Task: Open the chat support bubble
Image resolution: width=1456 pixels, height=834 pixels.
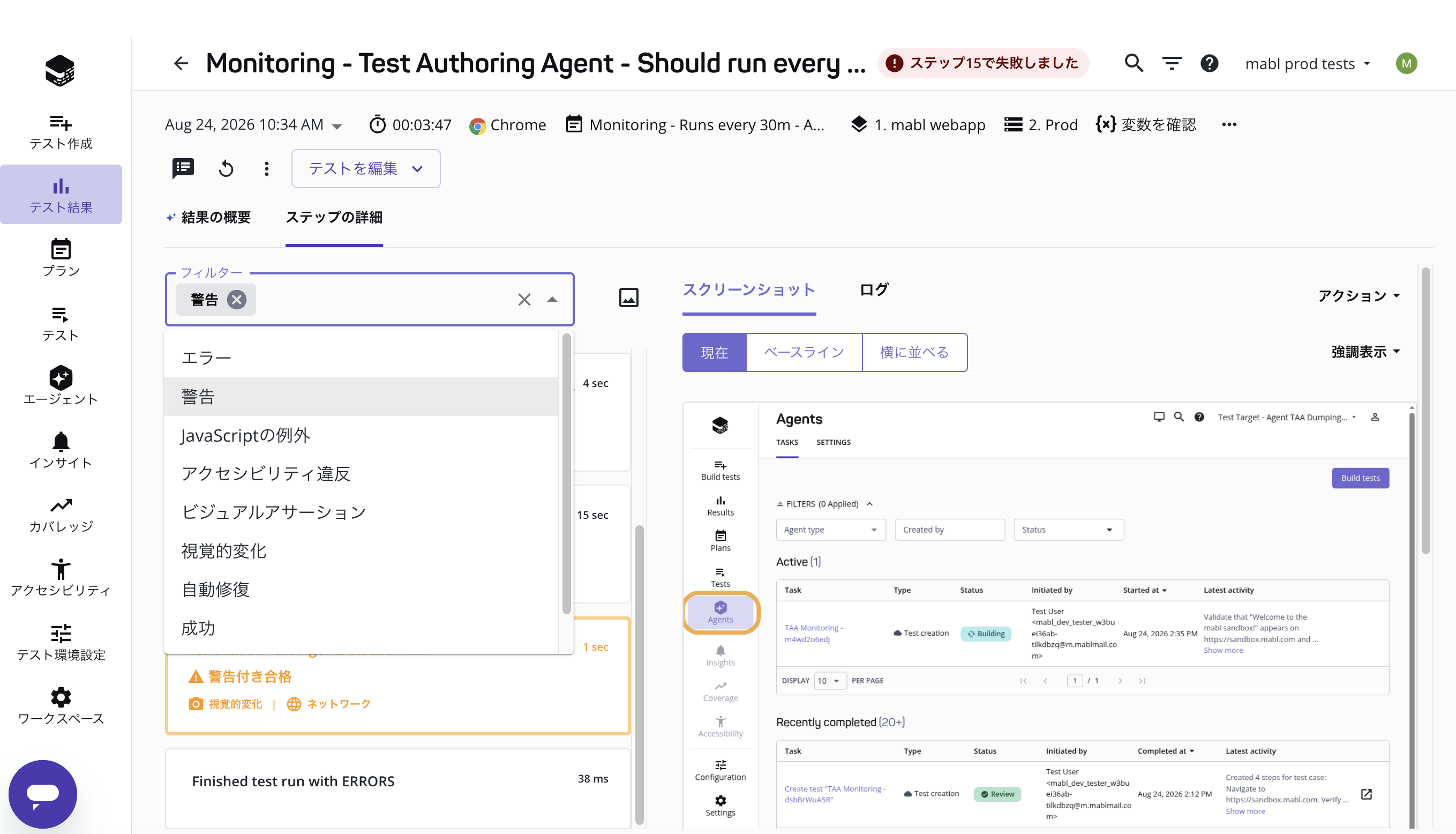Action: pyautogui.click(x=43, y=794)
